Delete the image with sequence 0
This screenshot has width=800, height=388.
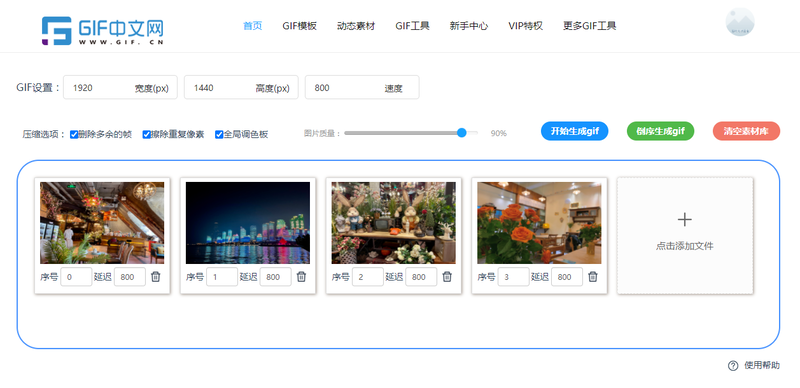click(156, 277)
